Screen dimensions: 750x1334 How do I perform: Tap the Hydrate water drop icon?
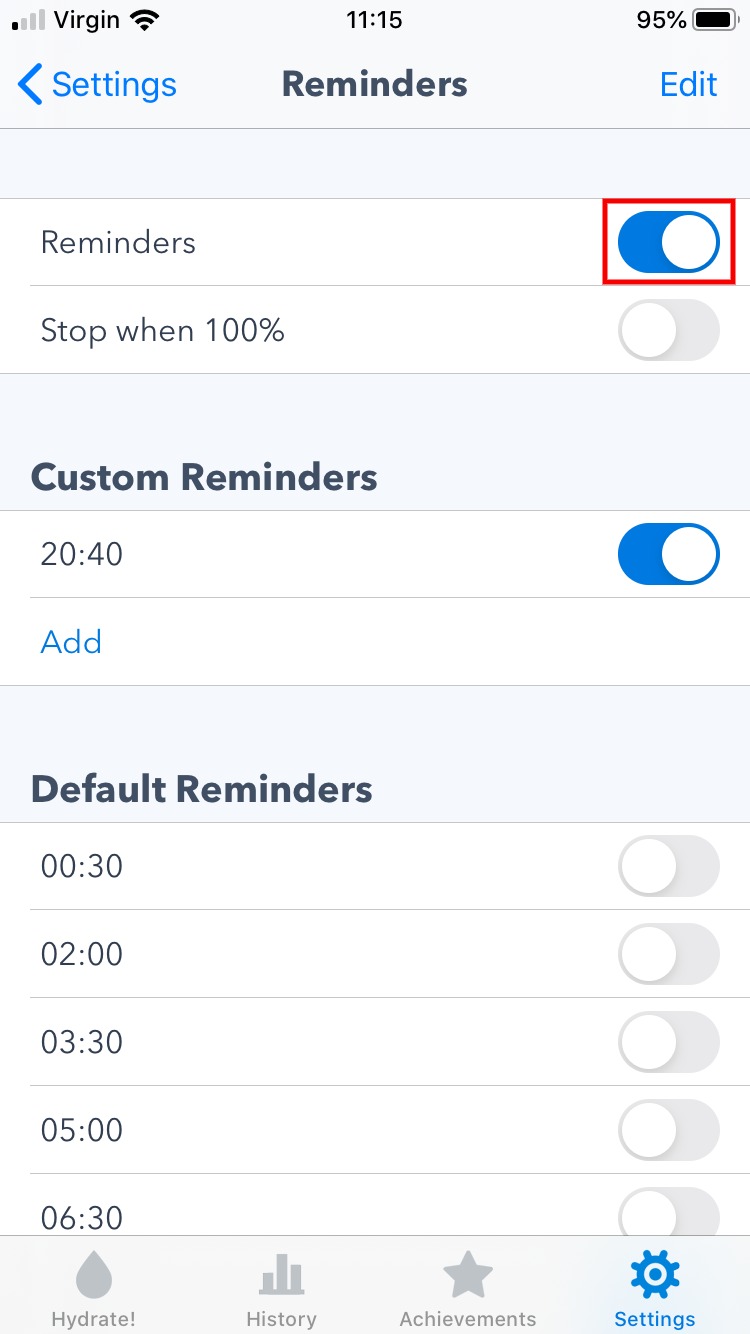tap(94, 1277)
